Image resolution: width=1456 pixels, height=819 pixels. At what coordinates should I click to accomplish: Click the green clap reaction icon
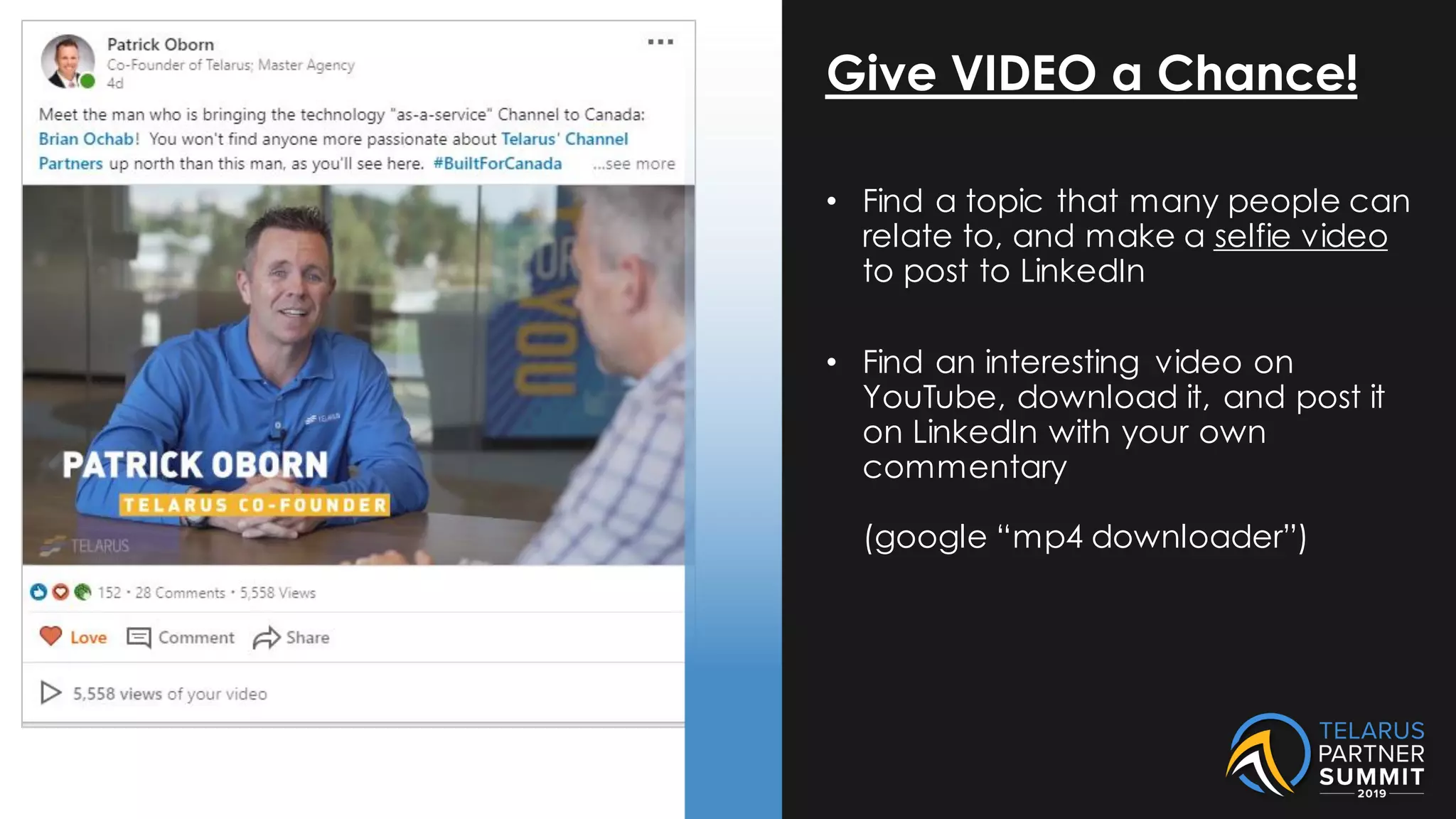[x=82, y=591]
